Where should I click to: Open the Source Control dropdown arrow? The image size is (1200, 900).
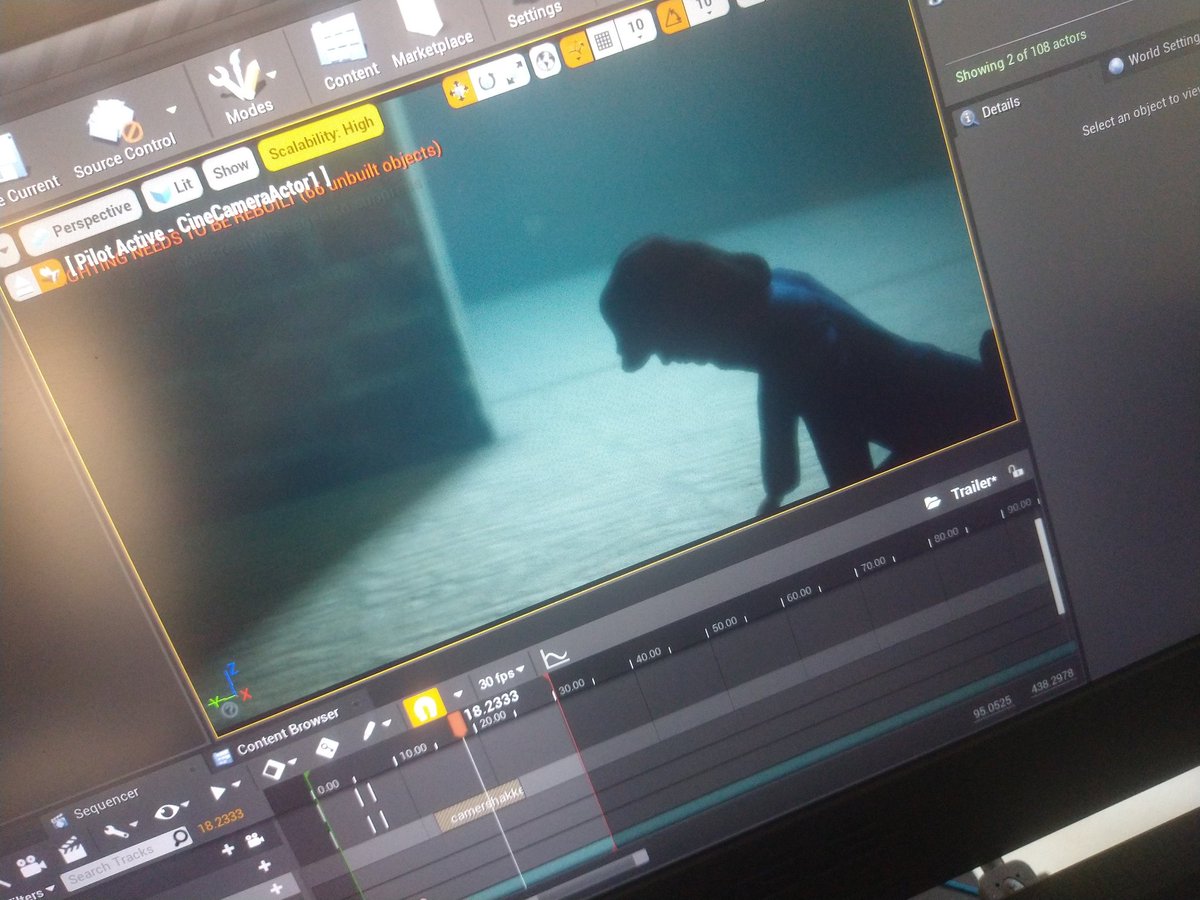(171, 109)
